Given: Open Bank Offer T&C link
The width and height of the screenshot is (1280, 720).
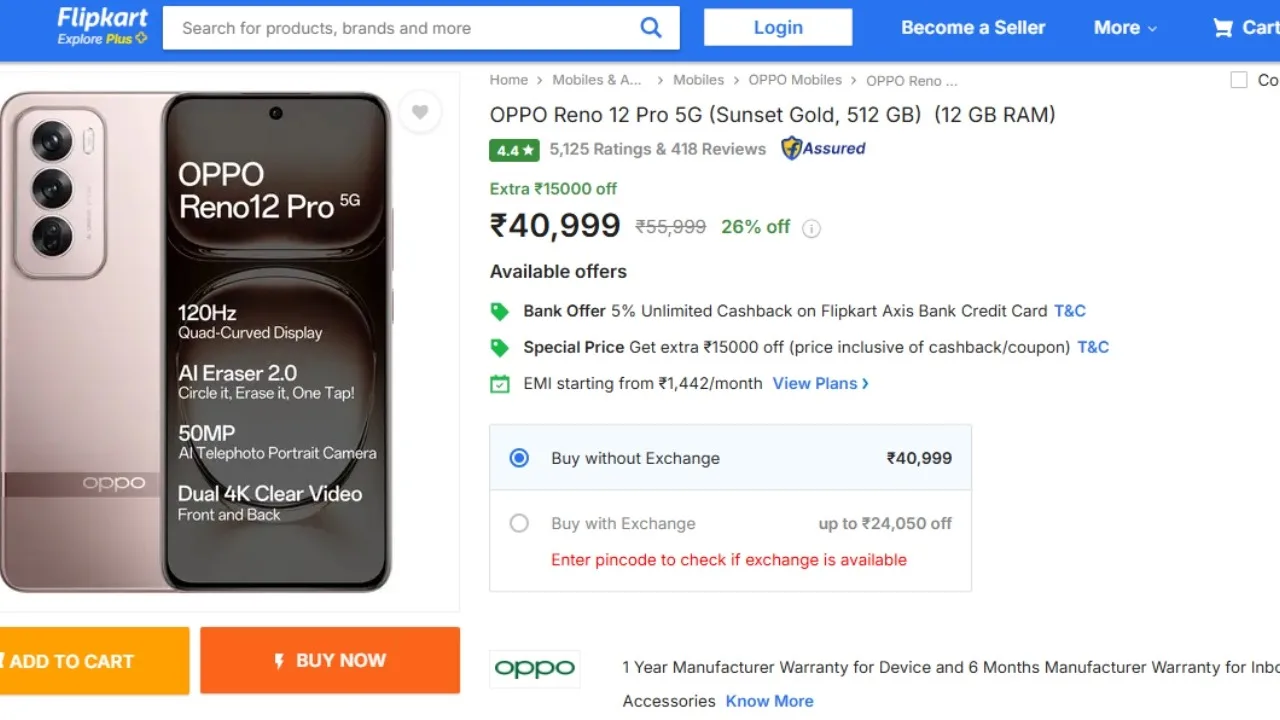Looking at the screenshot, I should [x=1069, y=311].
